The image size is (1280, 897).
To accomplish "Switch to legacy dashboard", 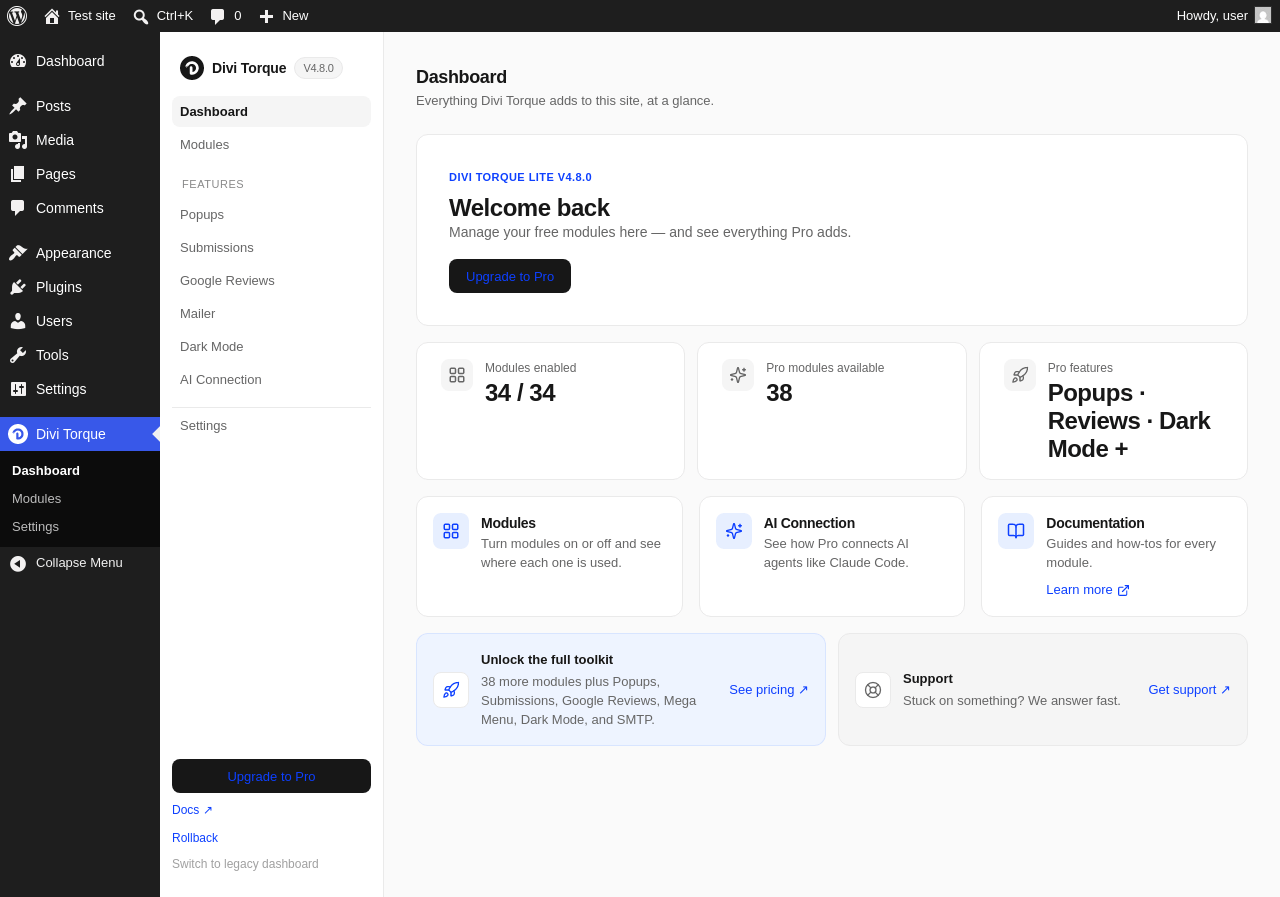I will tap(245, 864).
